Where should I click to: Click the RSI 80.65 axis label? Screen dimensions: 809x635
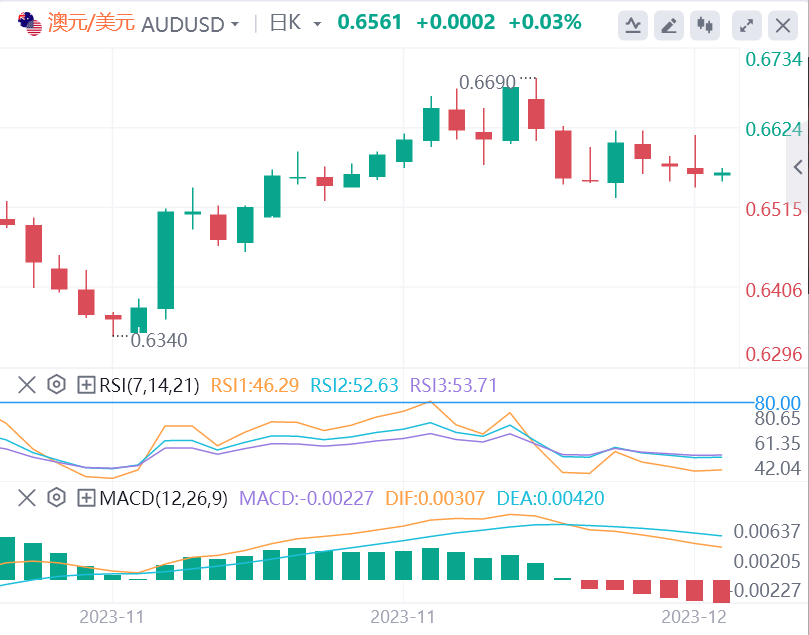tap(778, 419)
